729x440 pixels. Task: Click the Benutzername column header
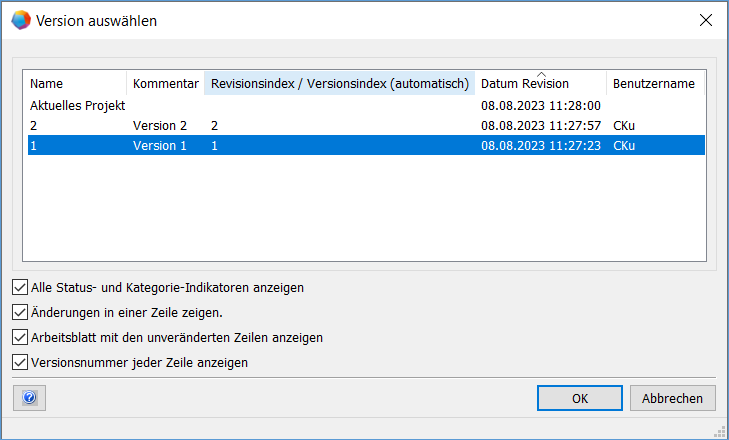coord(654,84)
